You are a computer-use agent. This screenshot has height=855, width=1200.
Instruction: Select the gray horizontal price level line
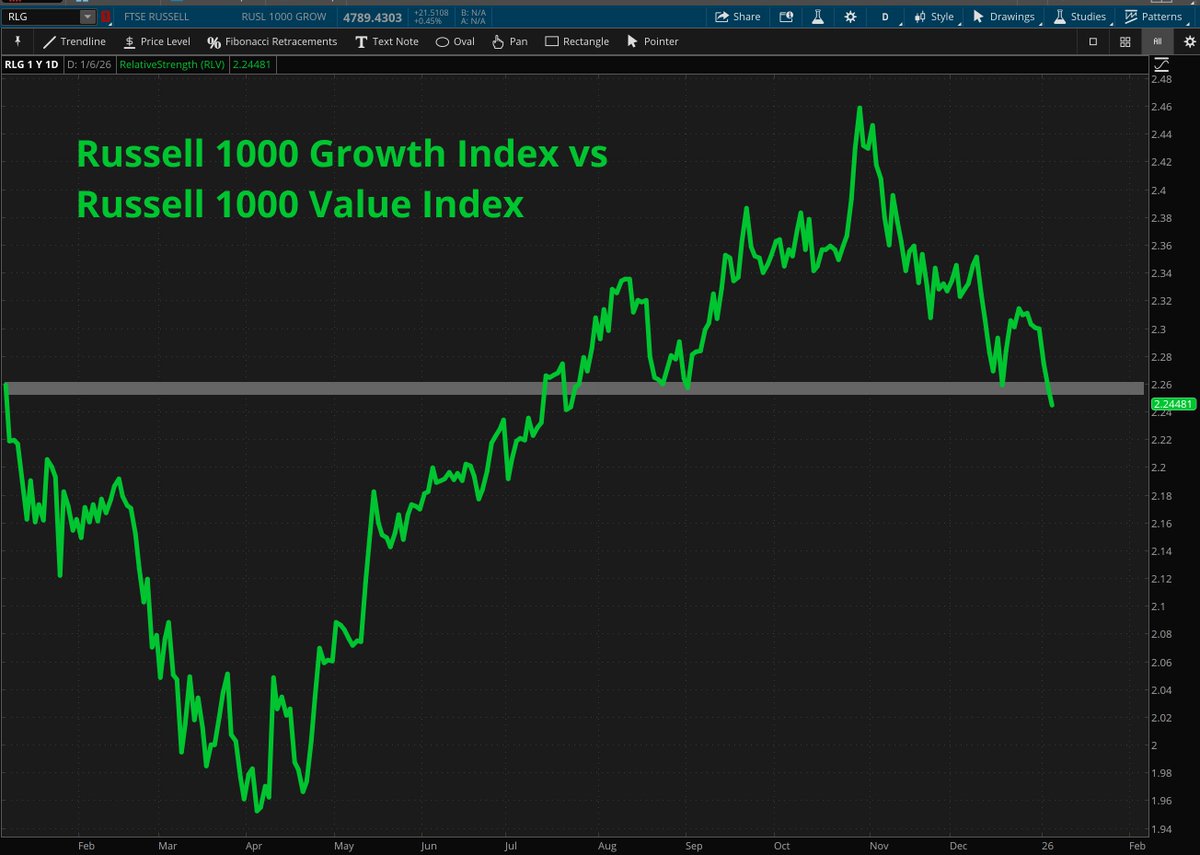[x=574, y=388]
